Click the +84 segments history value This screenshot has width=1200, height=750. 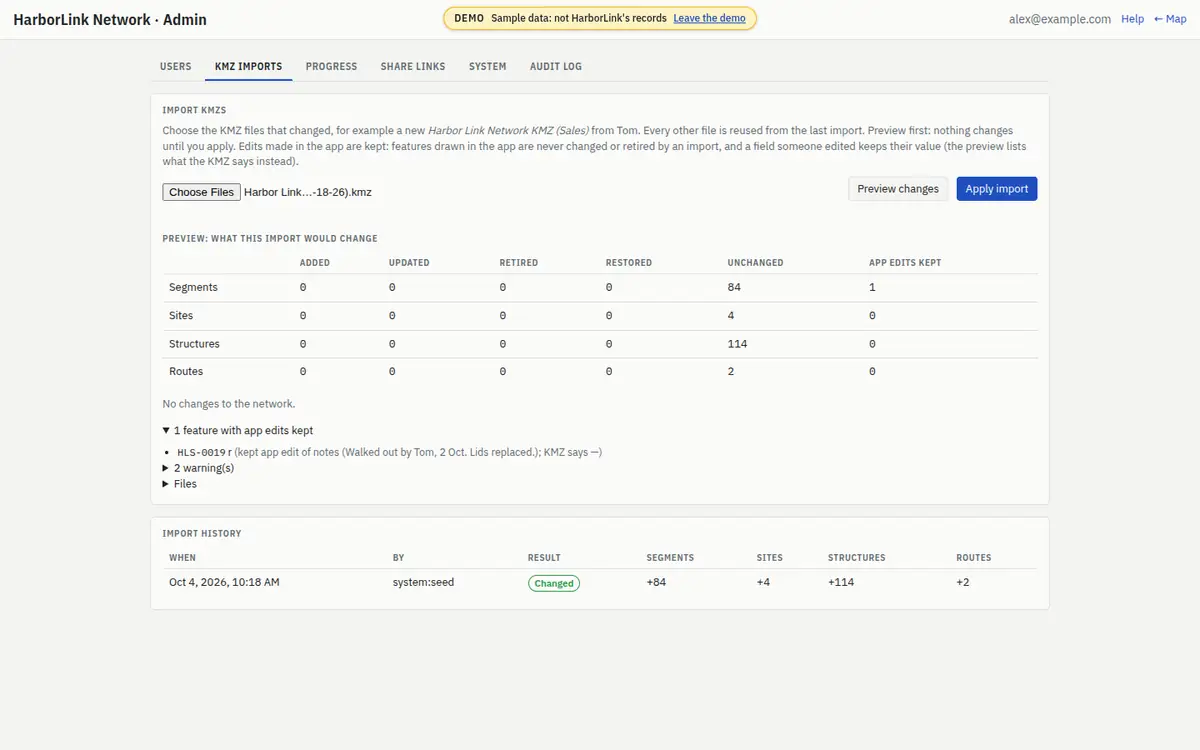click(x=656, y=582)
